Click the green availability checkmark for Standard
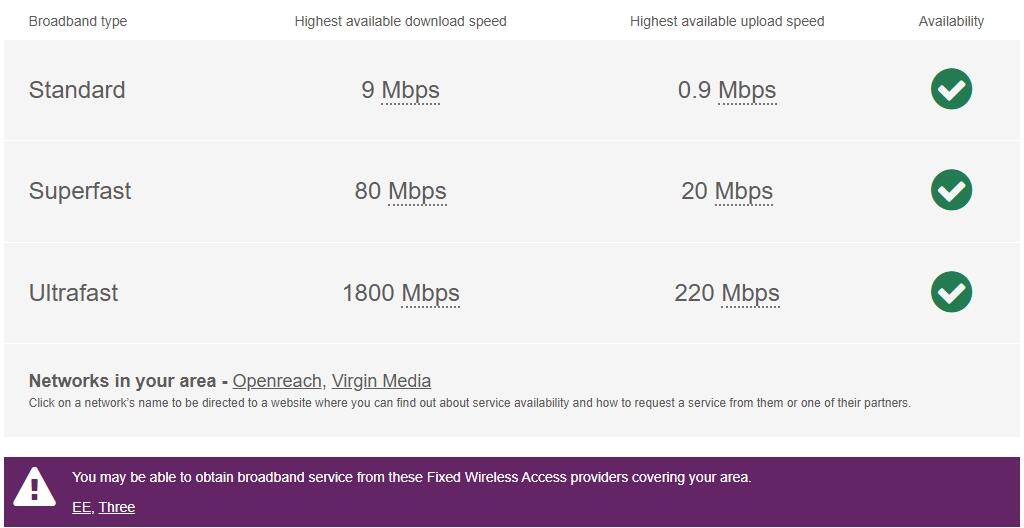 [951, 89]
